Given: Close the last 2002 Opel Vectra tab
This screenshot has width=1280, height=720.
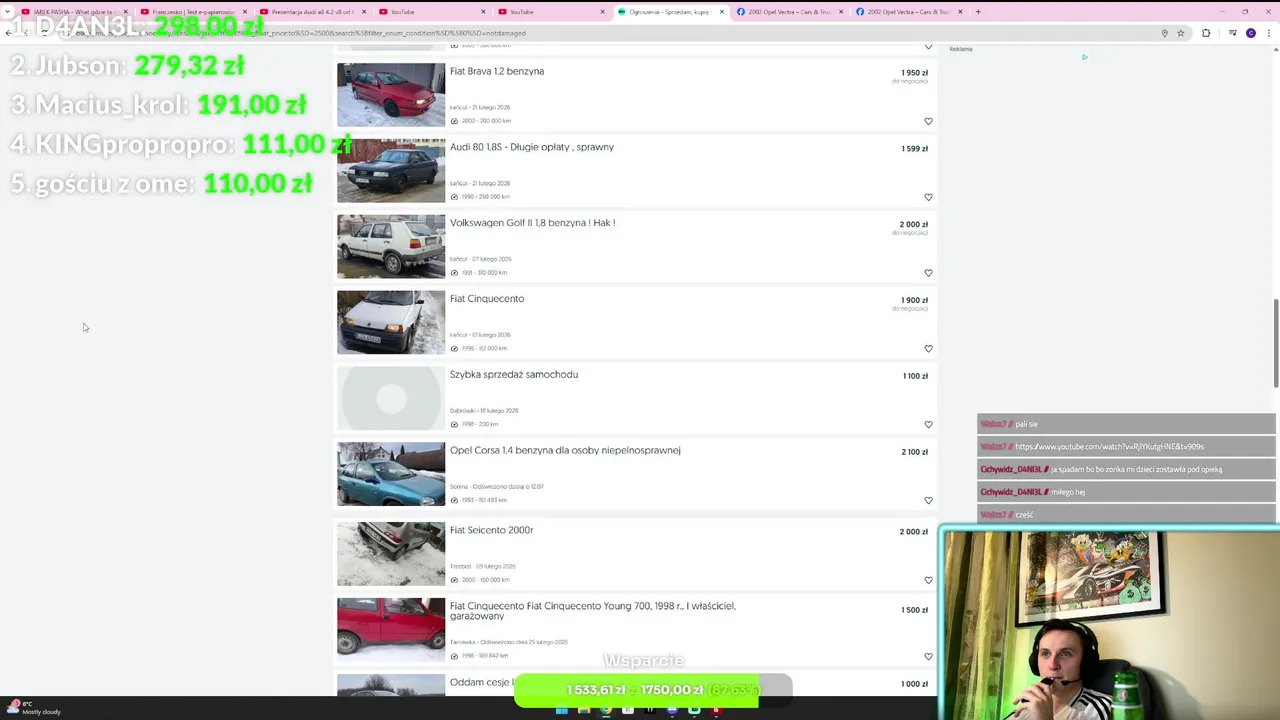Looking at the screenshot, I should tap(960, 12).
